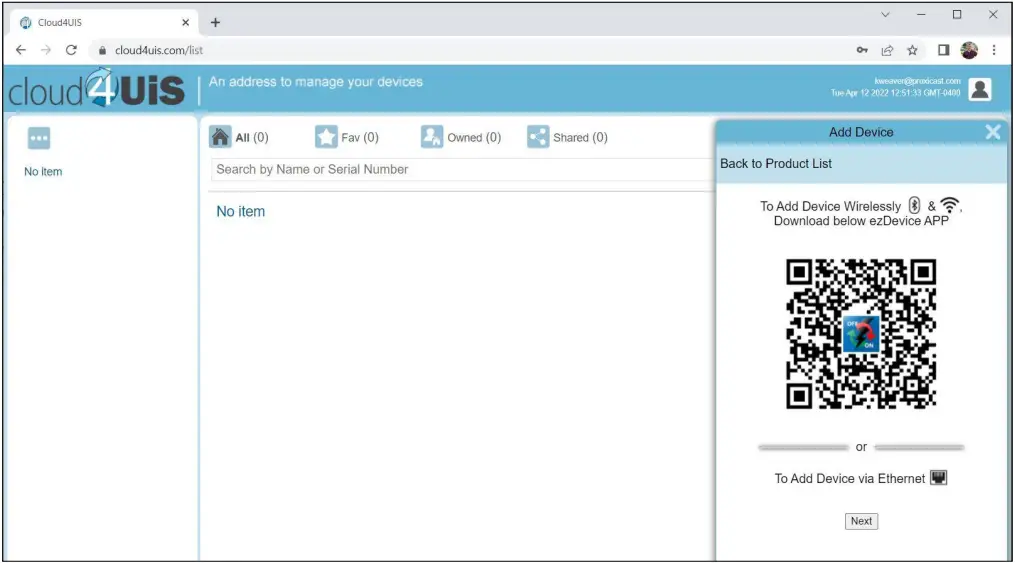1015x563 pixels.
Task: Click 'No item' in the sidebar
Action: (x=43, y=171)
